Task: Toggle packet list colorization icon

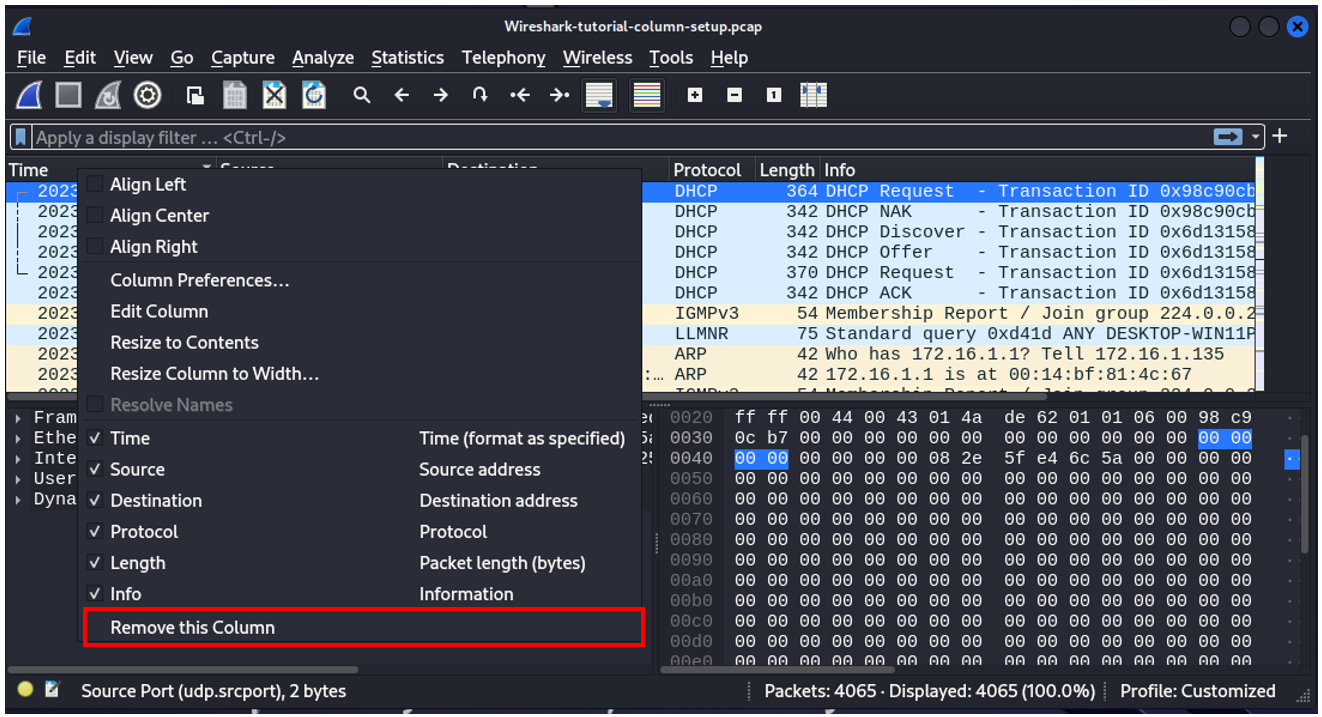Action: point(647,95)
